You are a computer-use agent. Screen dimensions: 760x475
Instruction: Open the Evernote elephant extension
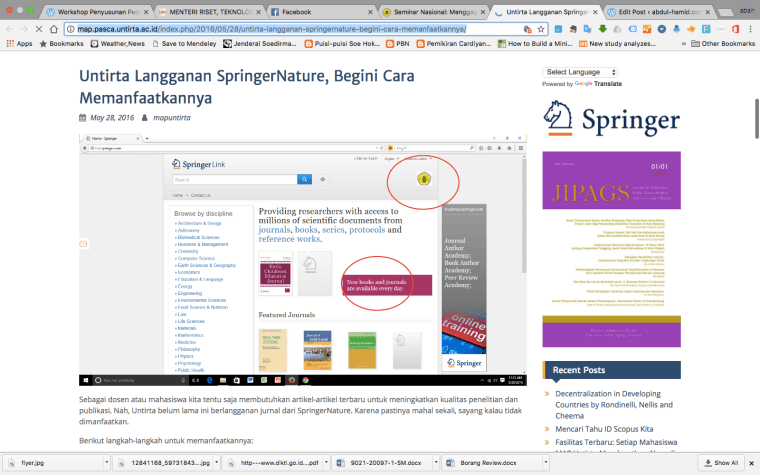(x=573, y=29)
